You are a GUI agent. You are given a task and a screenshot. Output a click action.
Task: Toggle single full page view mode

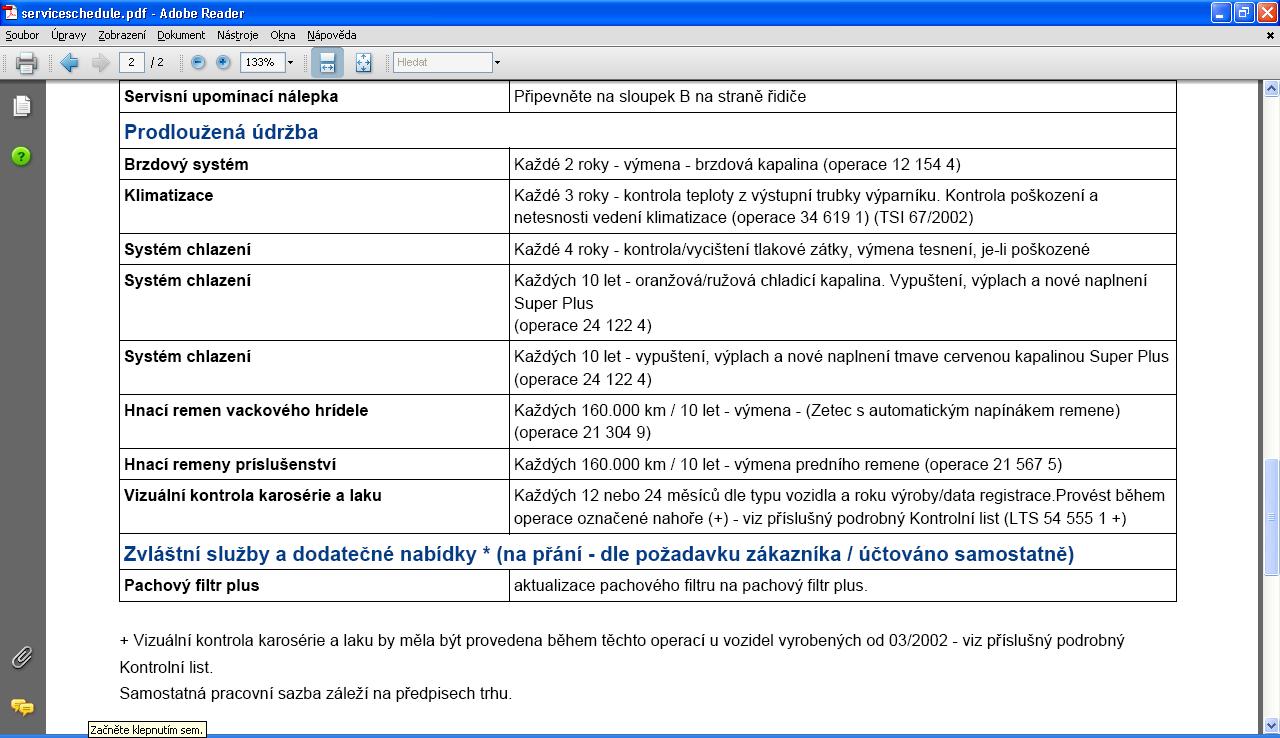(x=363, y=62)
